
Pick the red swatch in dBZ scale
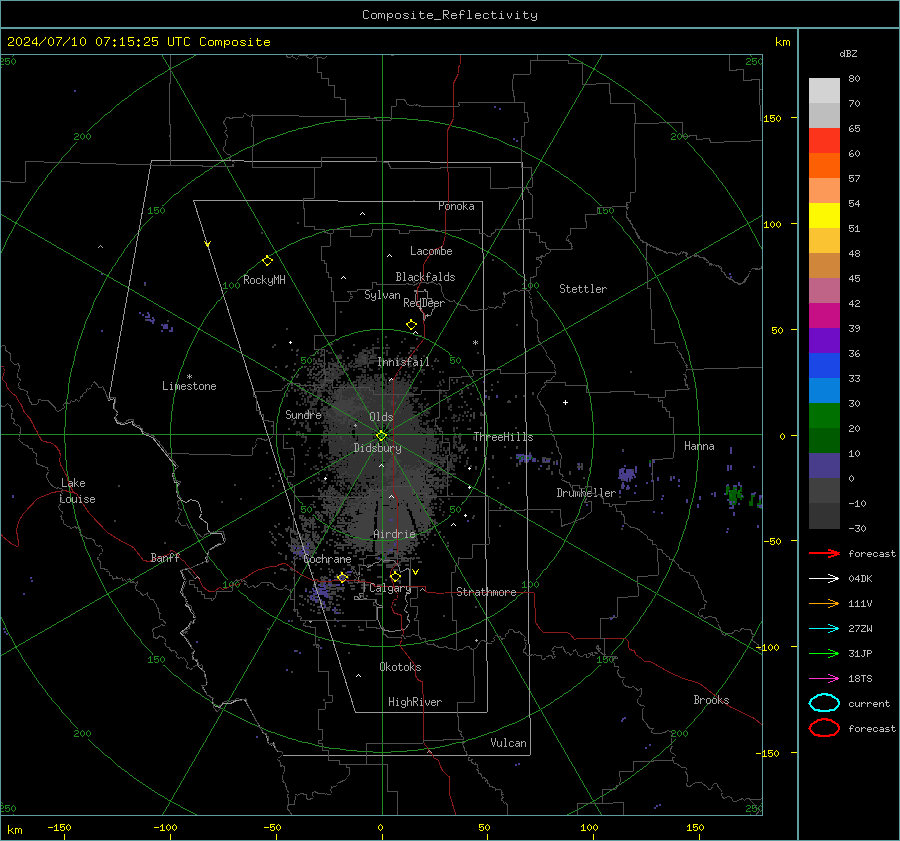coord(824,141)
